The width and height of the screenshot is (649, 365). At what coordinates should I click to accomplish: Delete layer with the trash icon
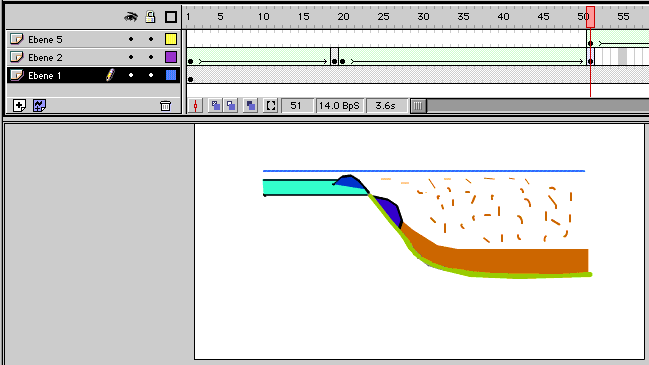pos(165,106)
